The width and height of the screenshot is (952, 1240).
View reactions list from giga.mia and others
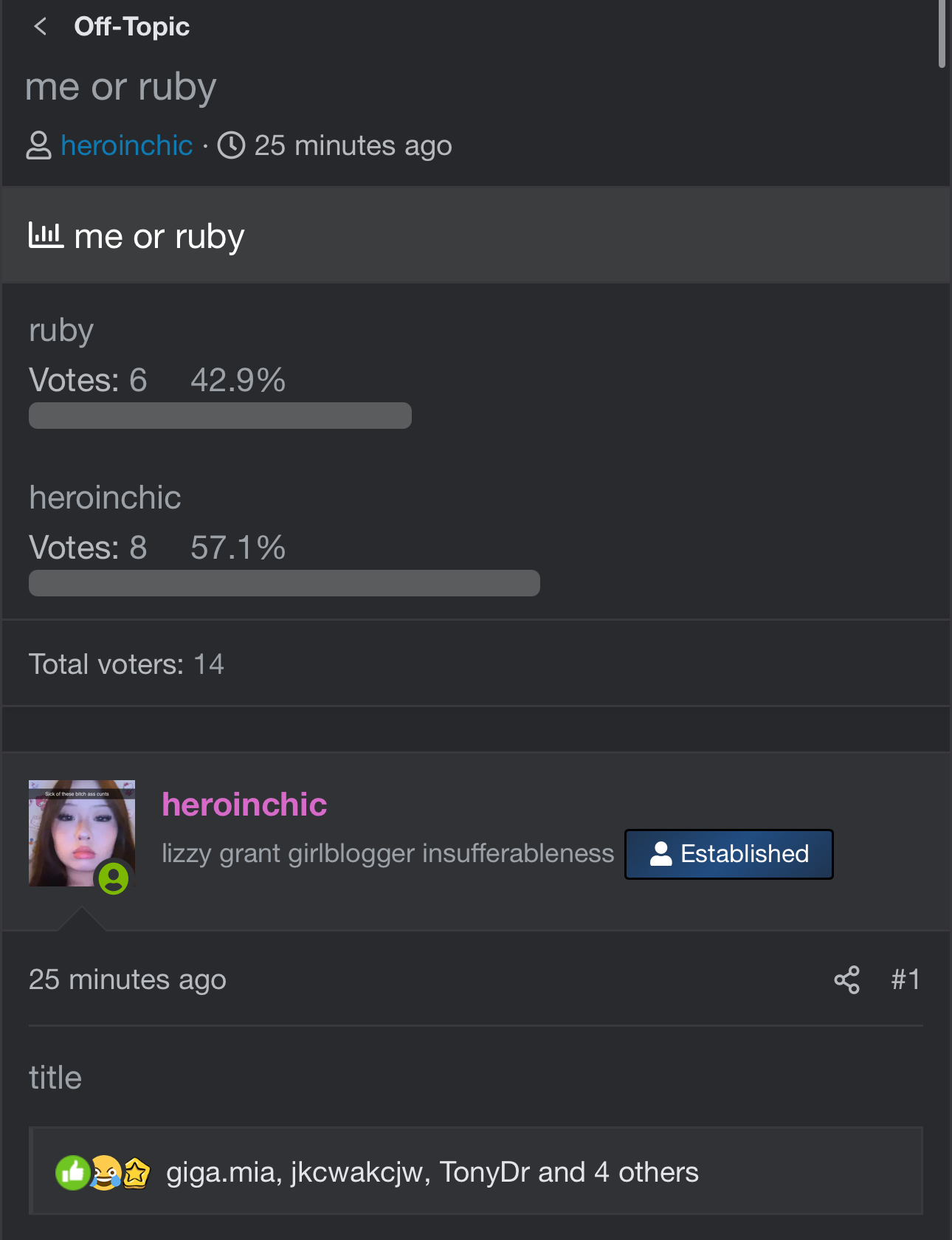coord(432,1172)
